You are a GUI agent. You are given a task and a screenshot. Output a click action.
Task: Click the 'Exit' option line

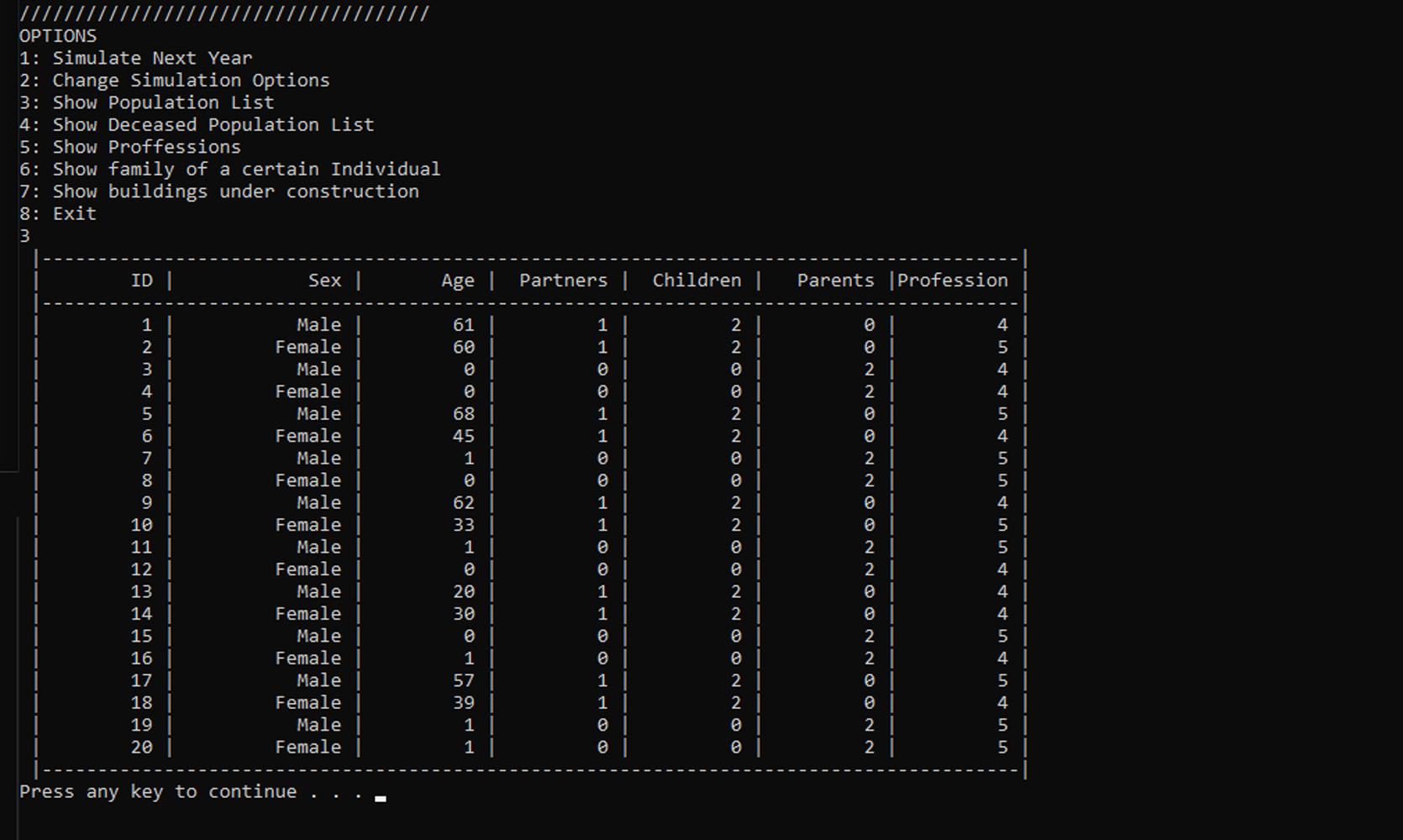57,214
